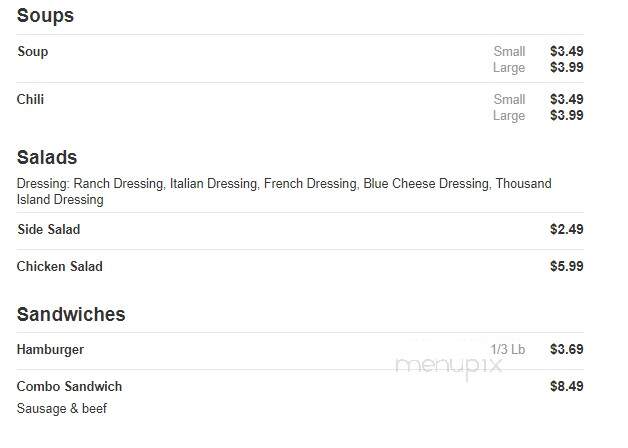
Task: Select the Chili menu item
Action: [30, 99]
